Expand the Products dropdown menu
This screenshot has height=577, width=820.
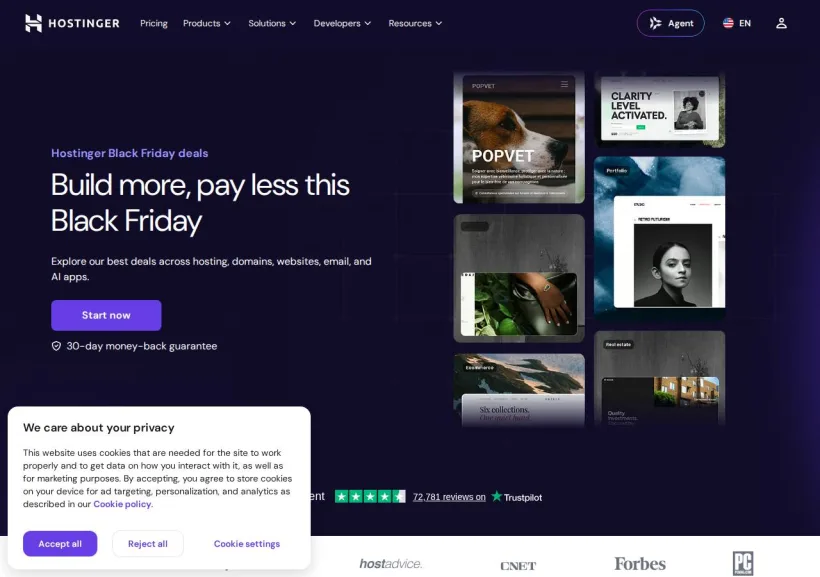pos(207,23)
